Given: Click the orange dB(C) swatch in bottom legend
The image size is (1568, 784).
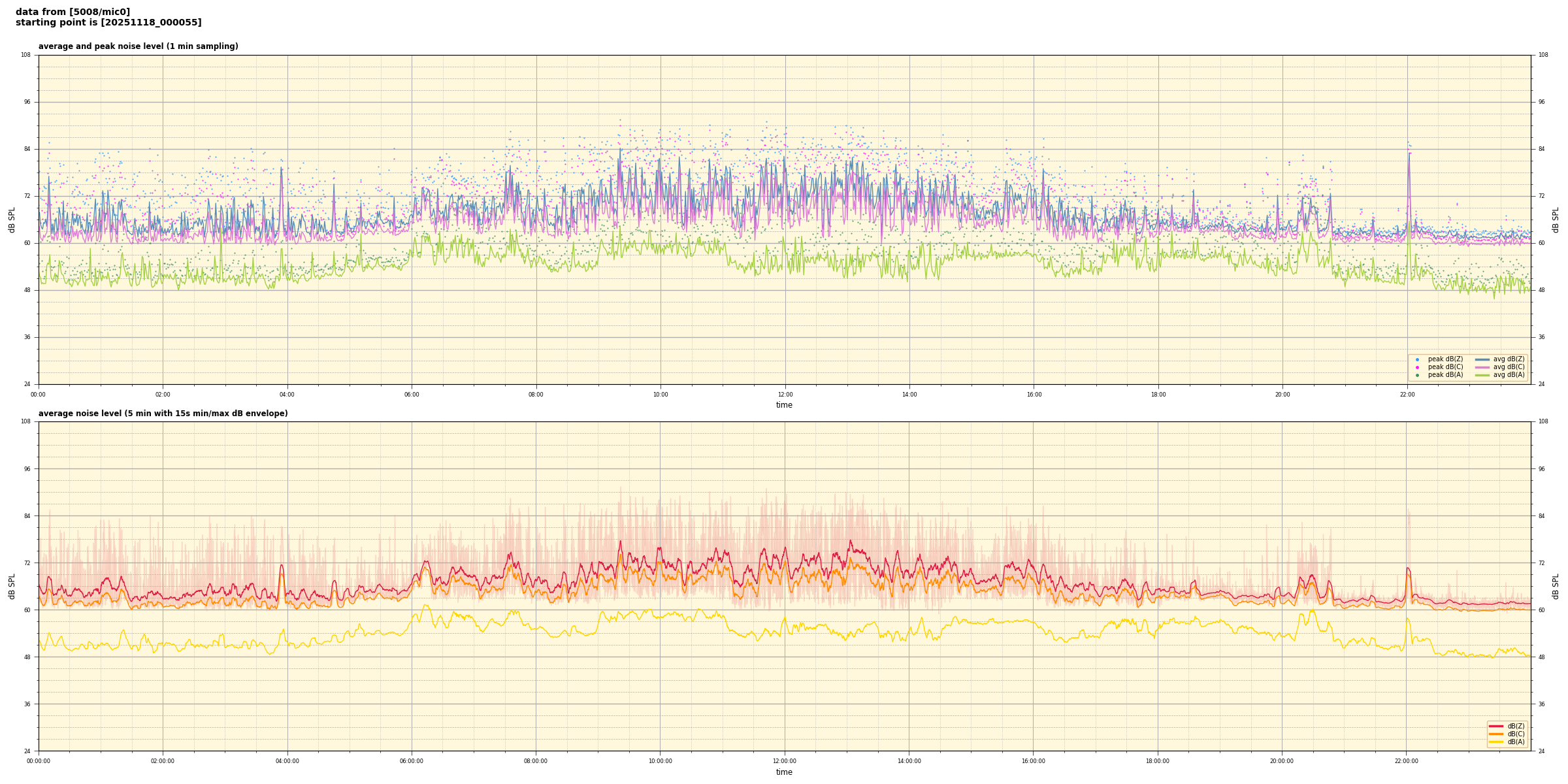Looking at the screenshot, I should (1495, 734).
